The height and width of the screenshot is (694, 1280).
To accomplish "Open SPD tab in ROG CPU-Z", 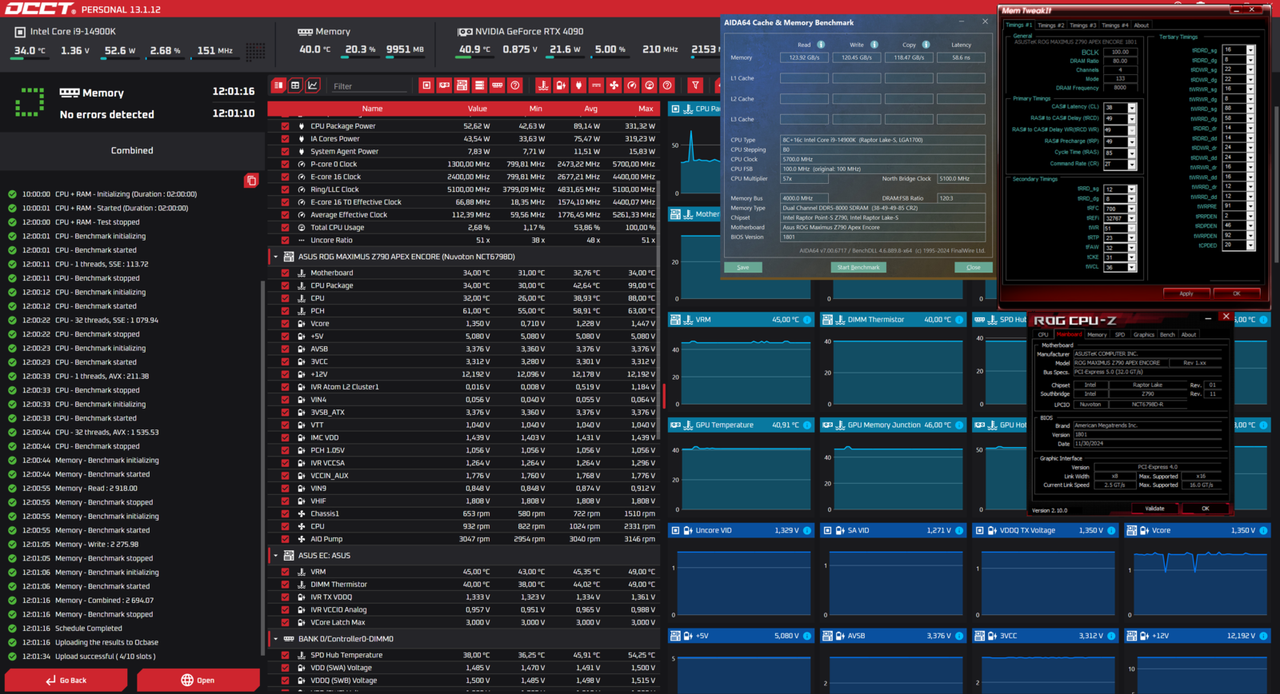I will pyautogui.click(x=1120, y=335).
